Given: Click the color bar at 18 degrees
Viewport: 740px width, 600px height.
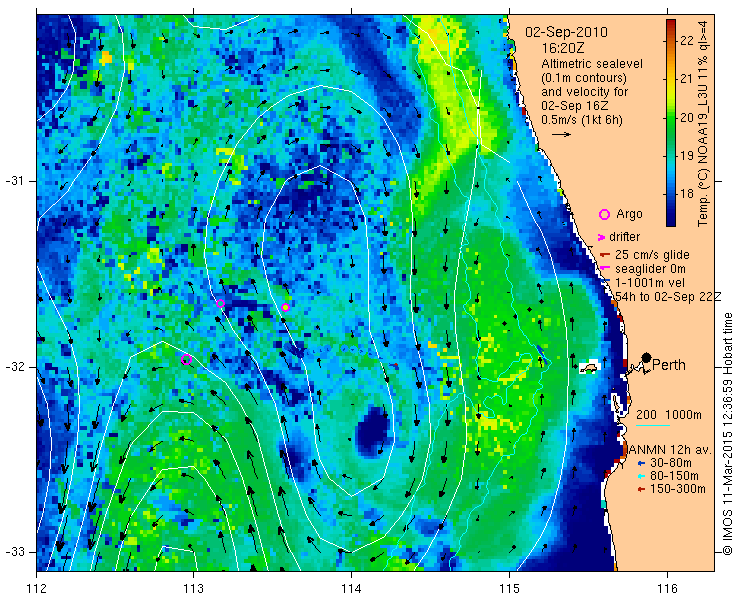Looking at the screenshot, I should point(671,194).
